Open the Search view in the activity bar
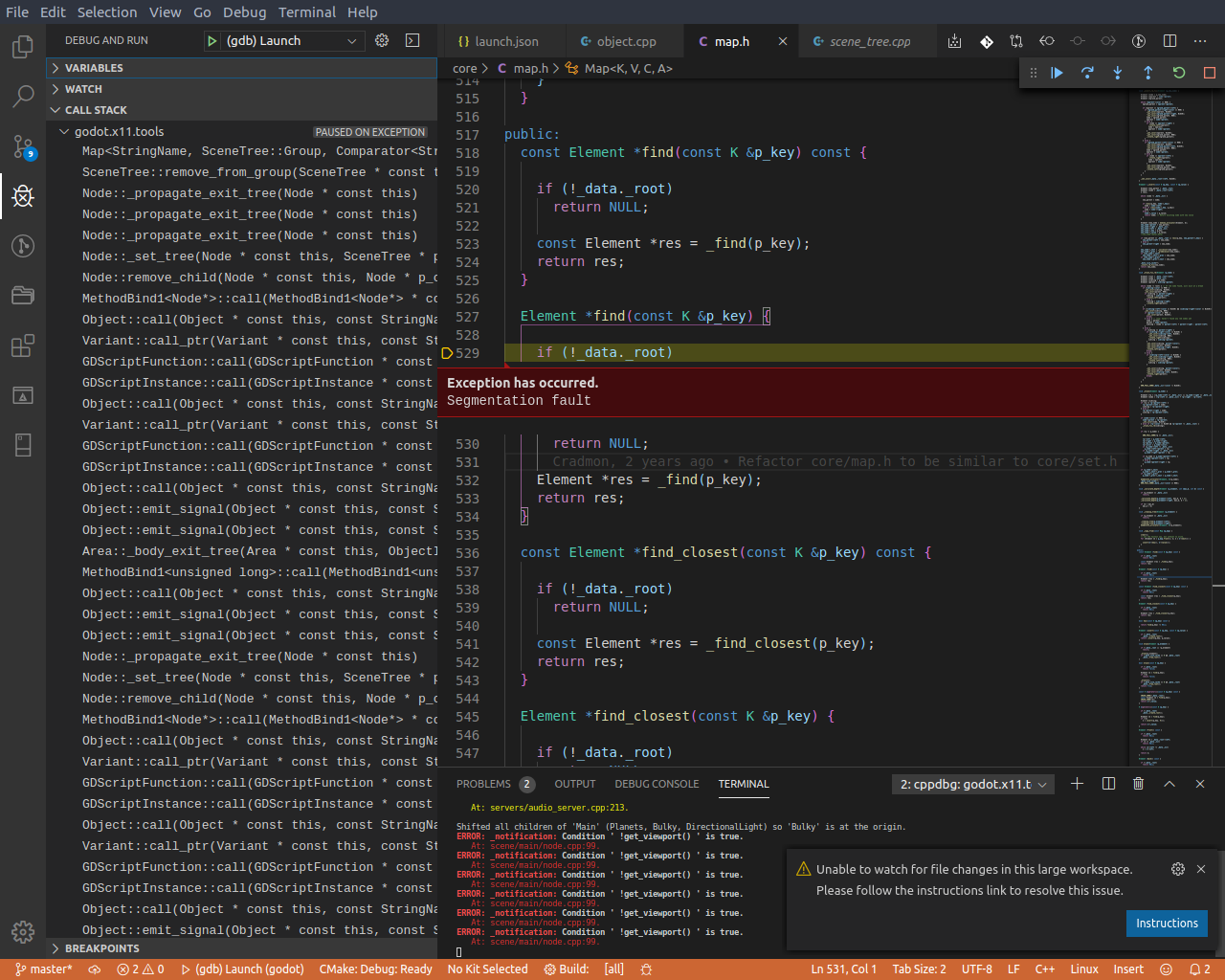Image resolution: width=1225 pixels, height=980 pixels. pos(23,96)
